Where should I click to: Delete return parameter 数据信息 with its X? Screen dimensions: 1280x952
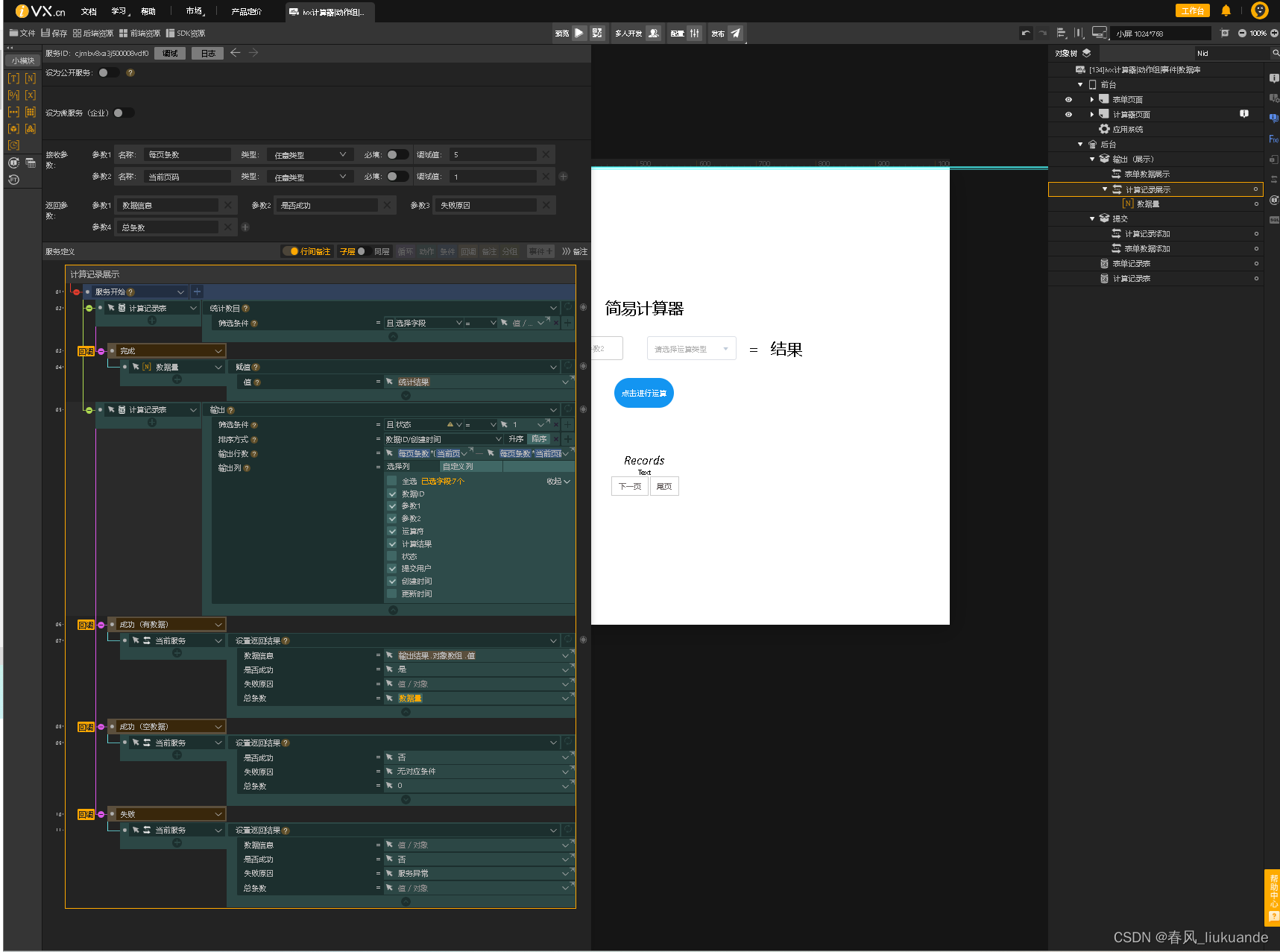228,205
